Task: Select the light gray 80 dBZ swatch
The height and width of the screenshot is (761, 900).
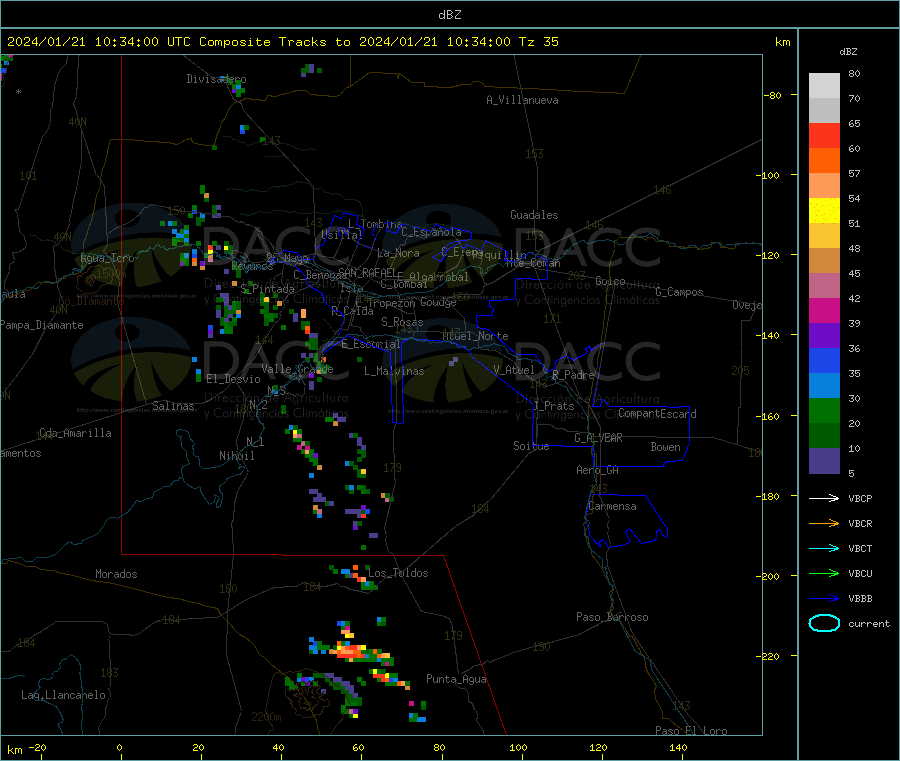Action: pos(824,86)
